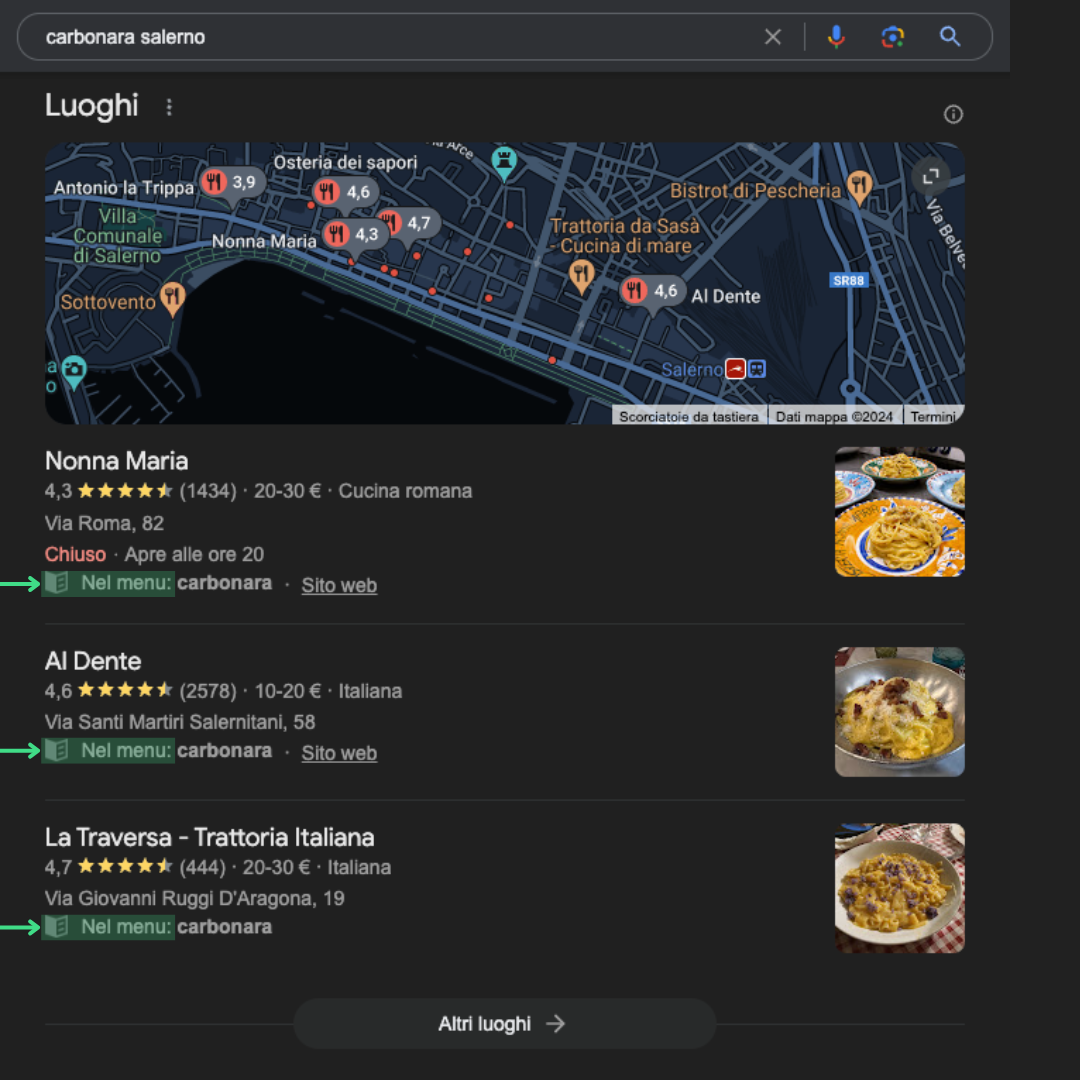This screenshot has width=1080, height=1080.
Task: Open Scorciatoie da tastiera on the map
Action: click(688, 417)
